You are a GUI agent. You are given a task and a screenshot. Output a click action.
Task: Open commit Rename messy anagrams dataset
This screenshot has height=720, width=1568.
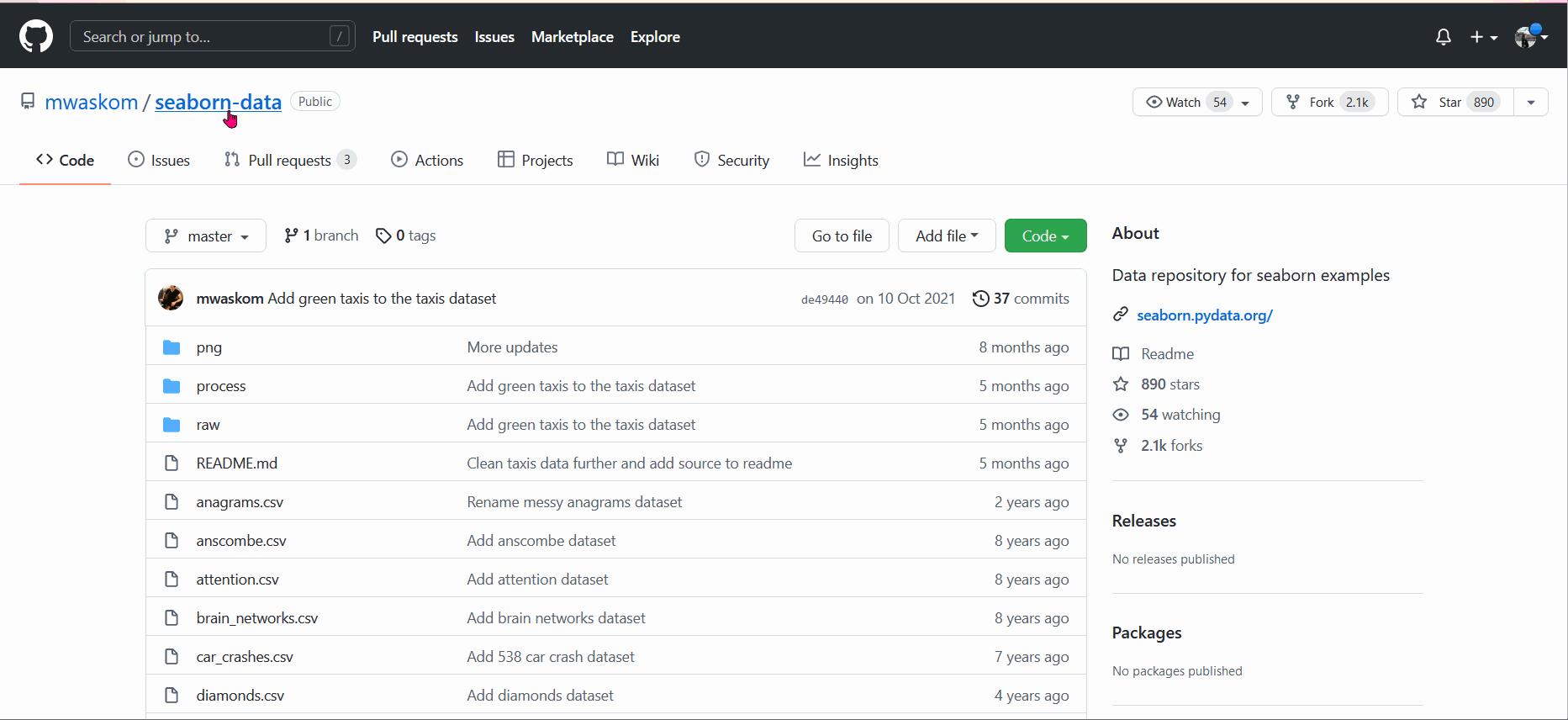(x=574, y=502)
